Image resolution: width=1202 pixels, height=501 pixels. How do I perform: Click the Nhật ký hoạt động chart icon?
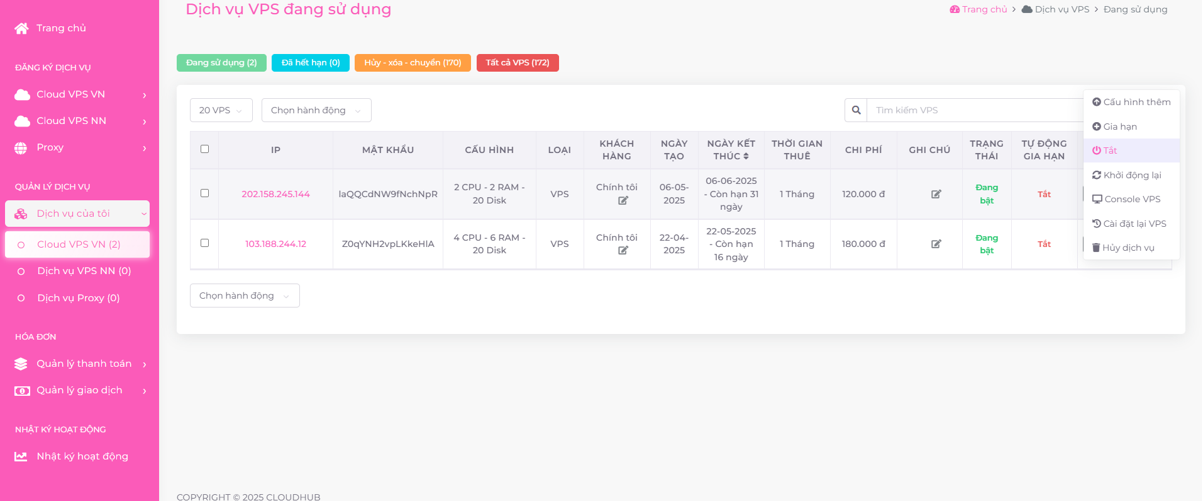click(21, 456)
